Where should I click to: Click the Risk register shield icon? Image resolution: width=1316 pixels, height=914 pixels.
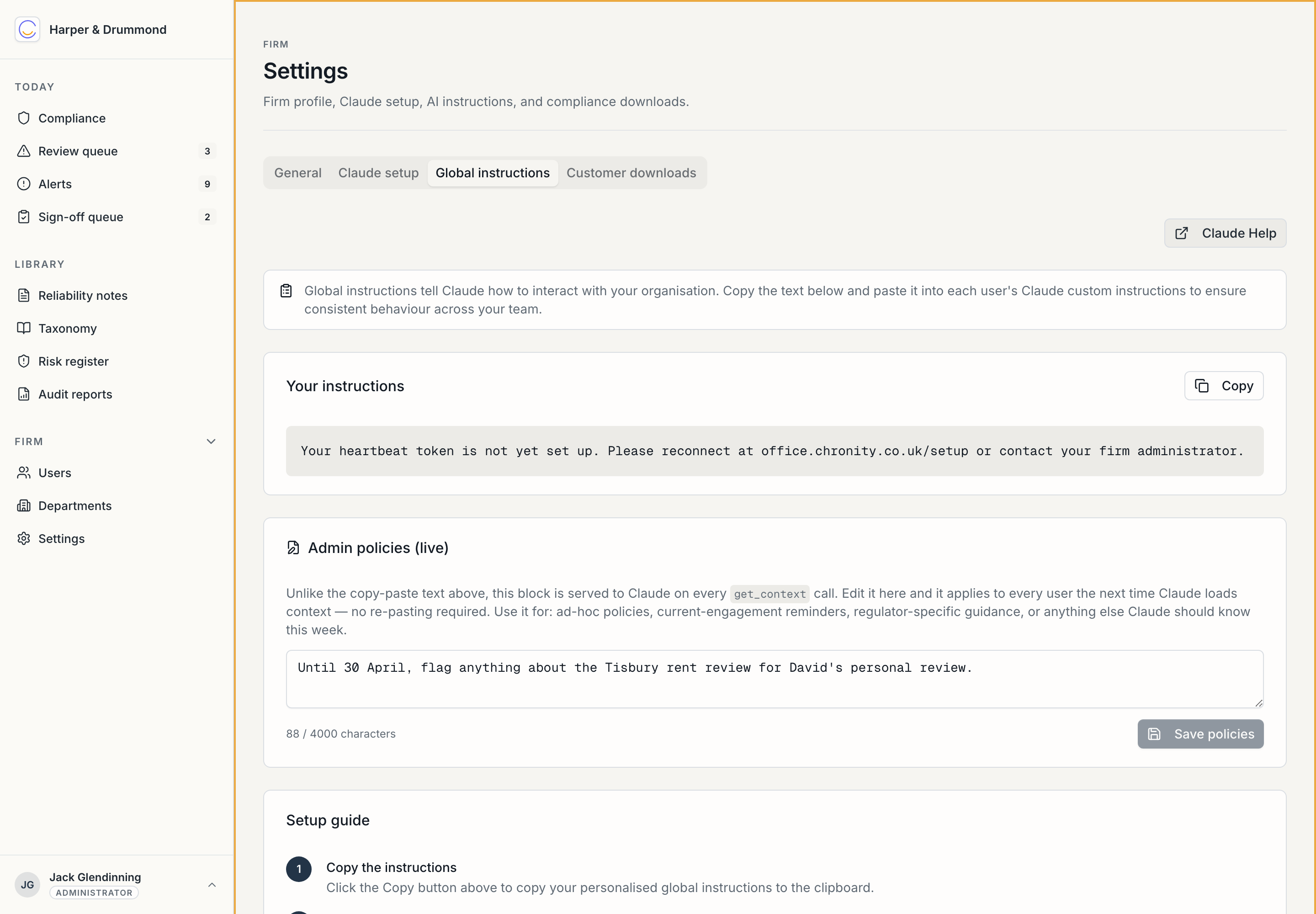[x=23, y=361]
